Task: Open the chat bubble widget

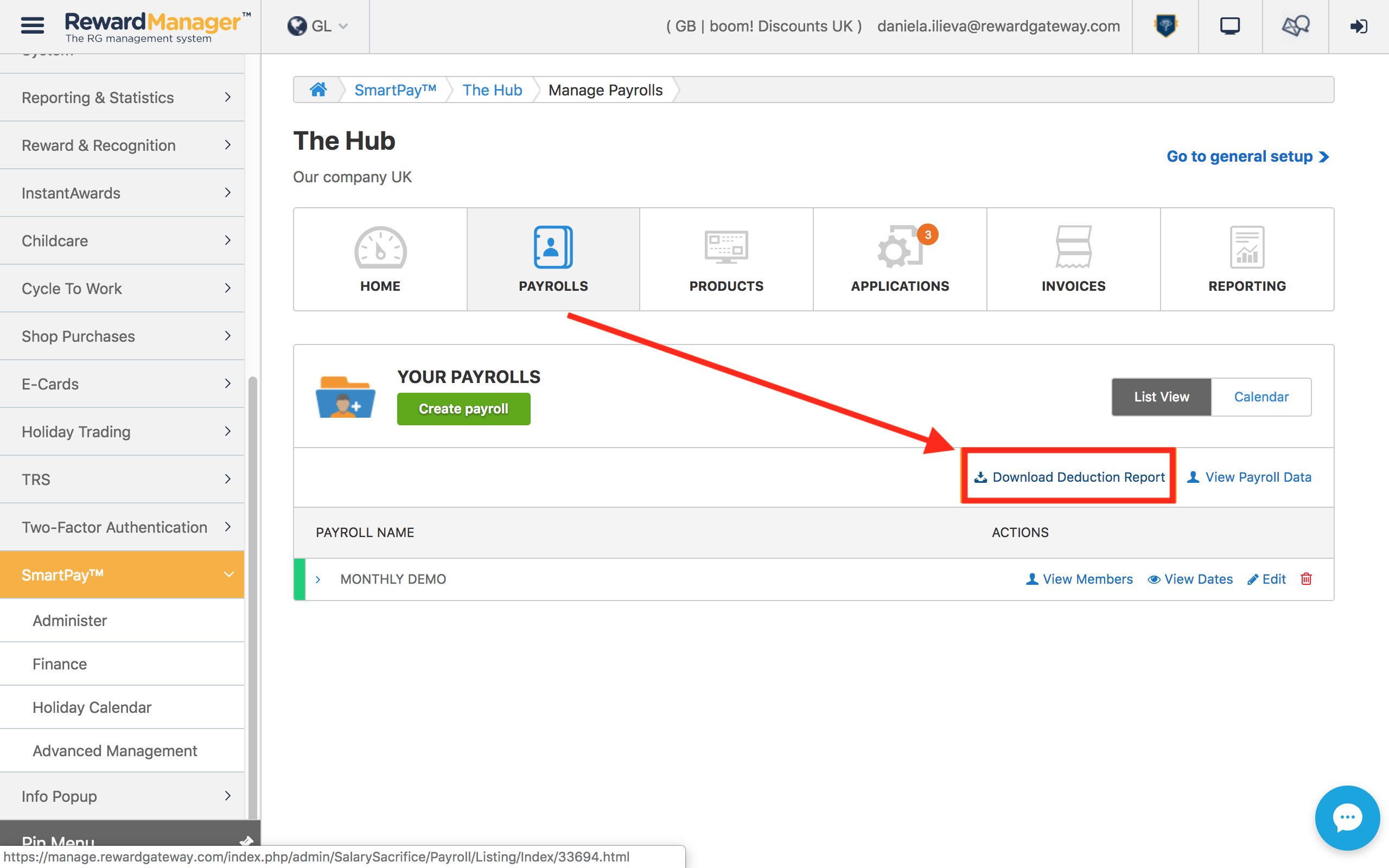Action: tap(1347, 817)
